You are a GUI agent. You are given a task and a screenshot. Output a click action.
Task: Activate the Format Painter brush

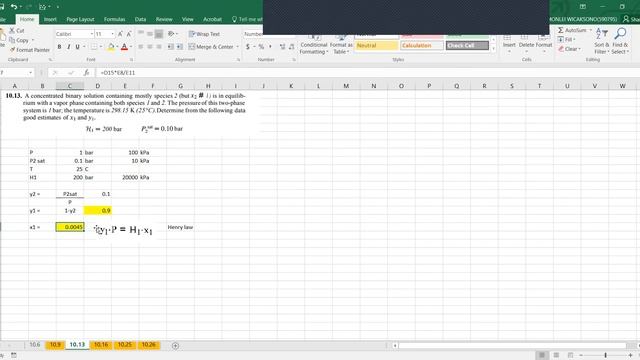point(12,49)
